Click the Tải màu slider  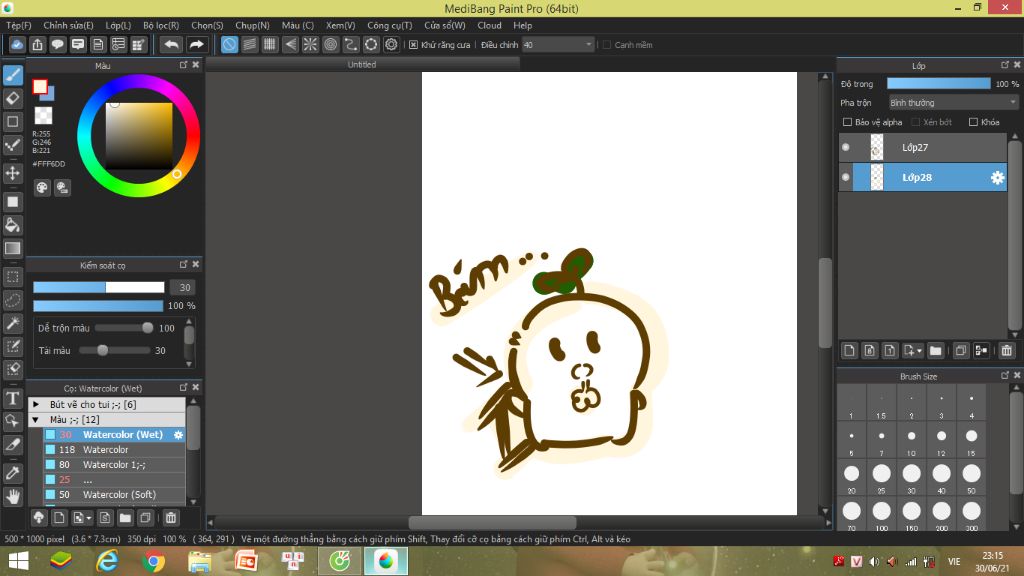[x=114, y=351]
